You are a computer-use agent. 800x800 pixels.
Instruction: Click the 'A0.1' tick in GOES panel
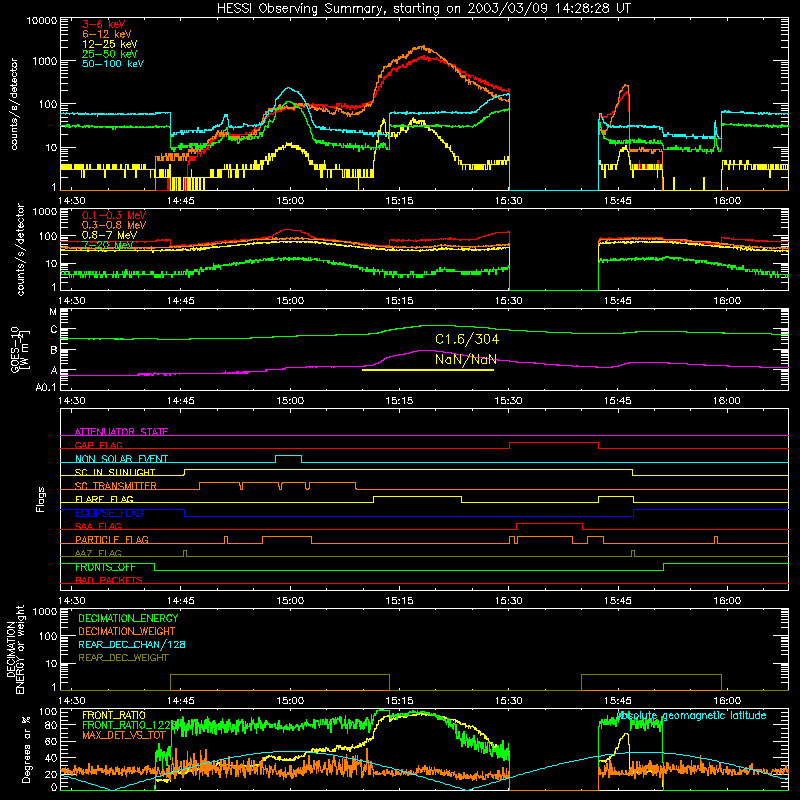click(46, 388)
